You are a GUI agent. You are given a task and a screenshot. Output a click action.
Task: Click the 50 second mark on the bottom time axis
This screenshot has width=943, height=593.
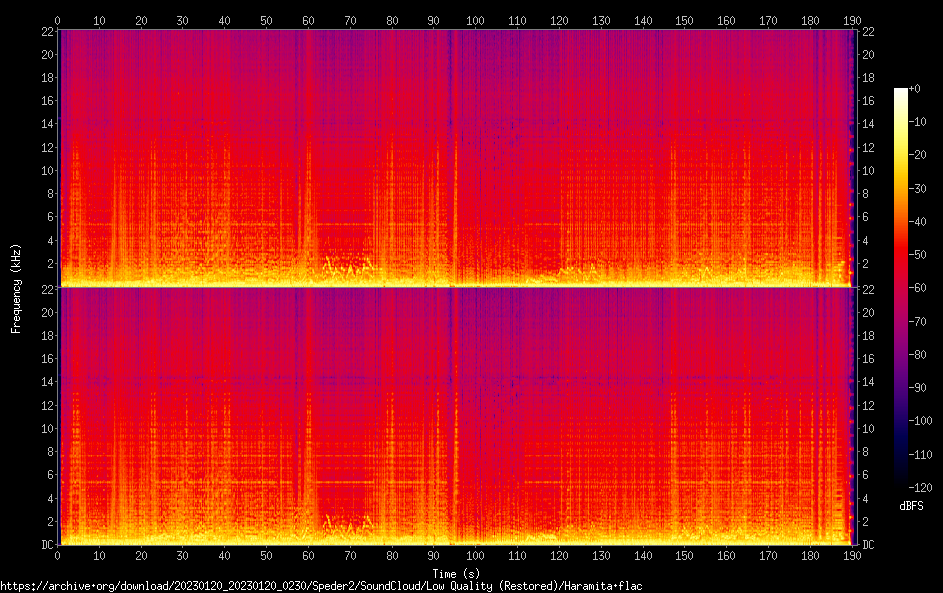pyautogui.click(x=265, y=555)
